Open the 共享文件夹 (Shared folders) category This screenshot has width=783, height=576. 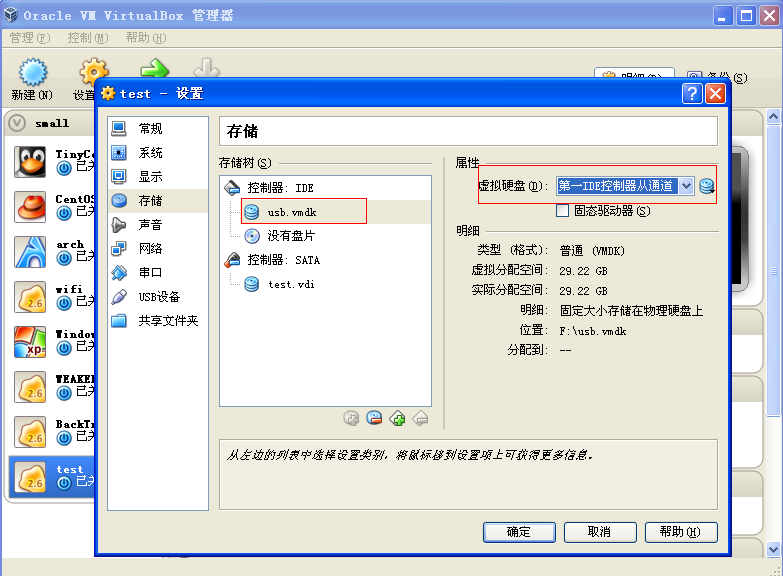[x=157, y=321]
